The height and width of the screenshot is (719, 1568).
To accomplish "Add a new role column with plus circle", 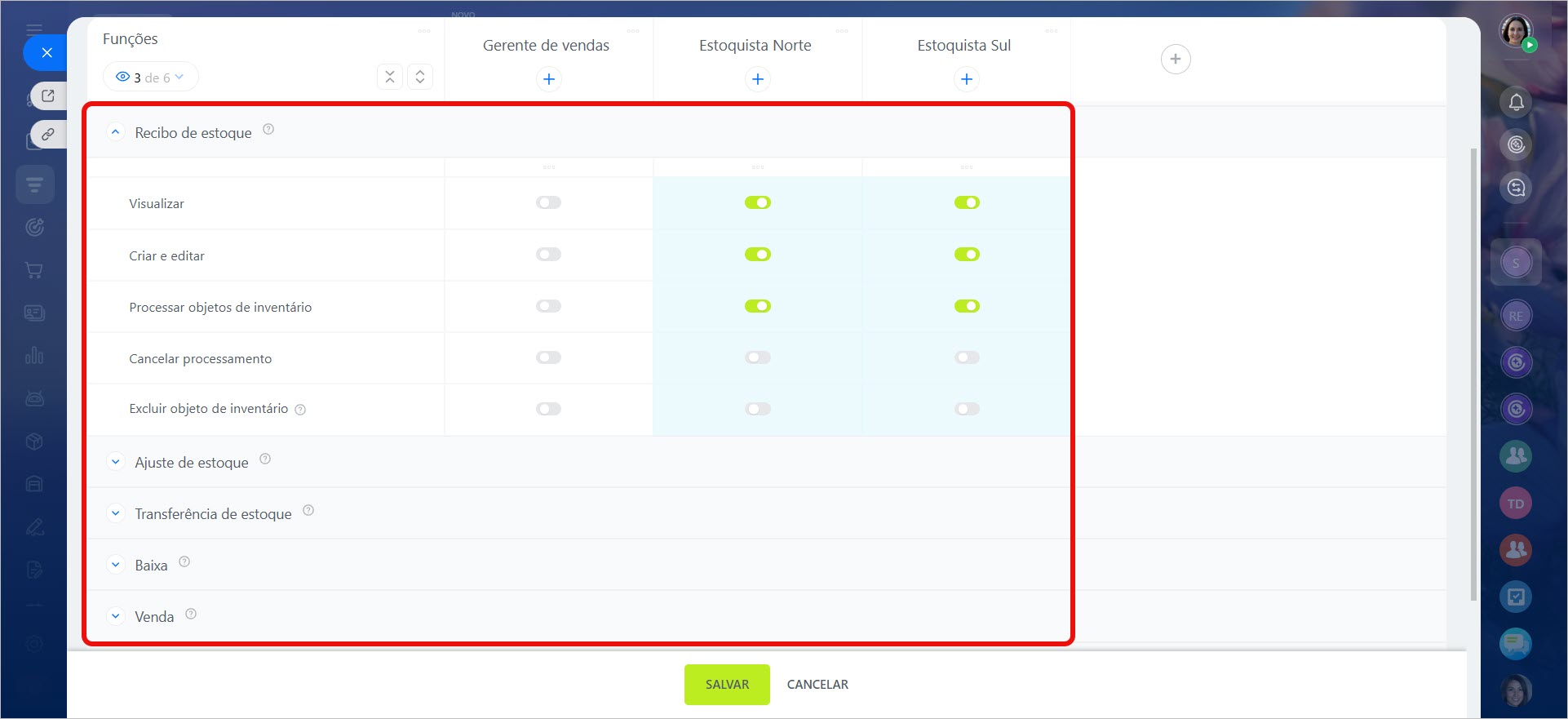I will point(1175,59).
